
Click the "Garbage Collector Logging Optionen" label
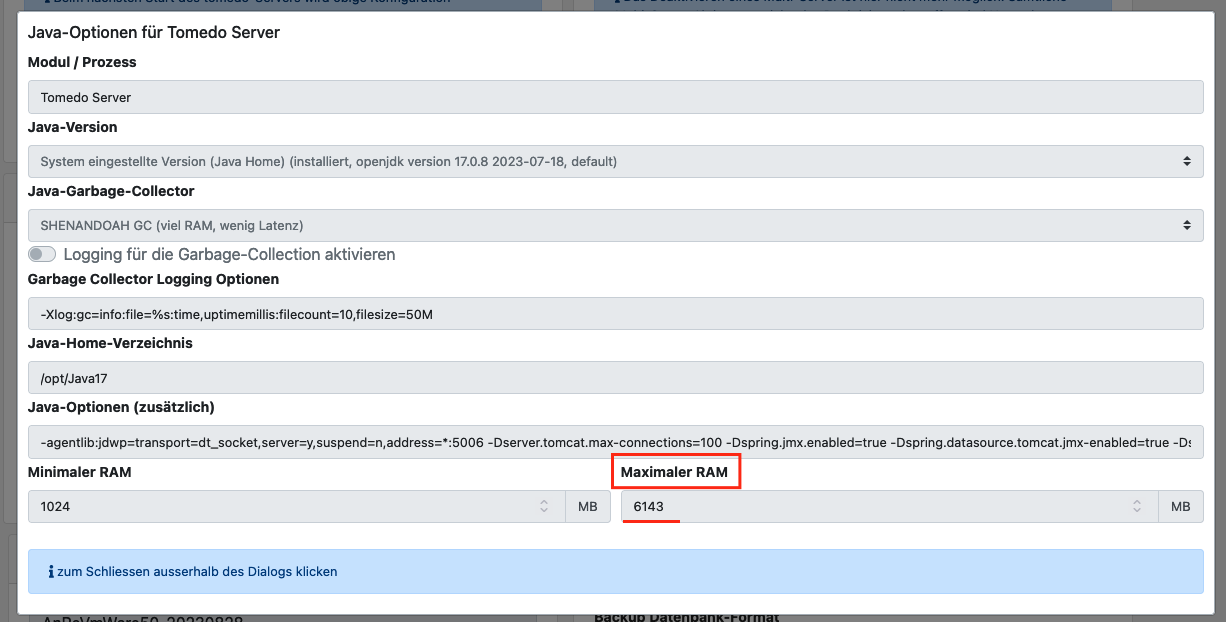pyautogui.click(x=154, y=279)
